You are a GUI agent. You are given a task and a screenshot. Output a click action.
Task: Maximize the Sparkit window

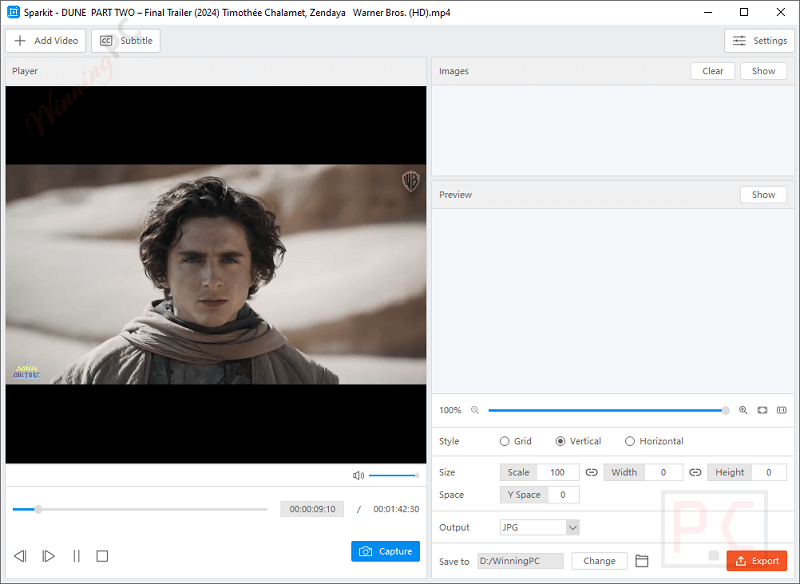(x=744, y=12)
